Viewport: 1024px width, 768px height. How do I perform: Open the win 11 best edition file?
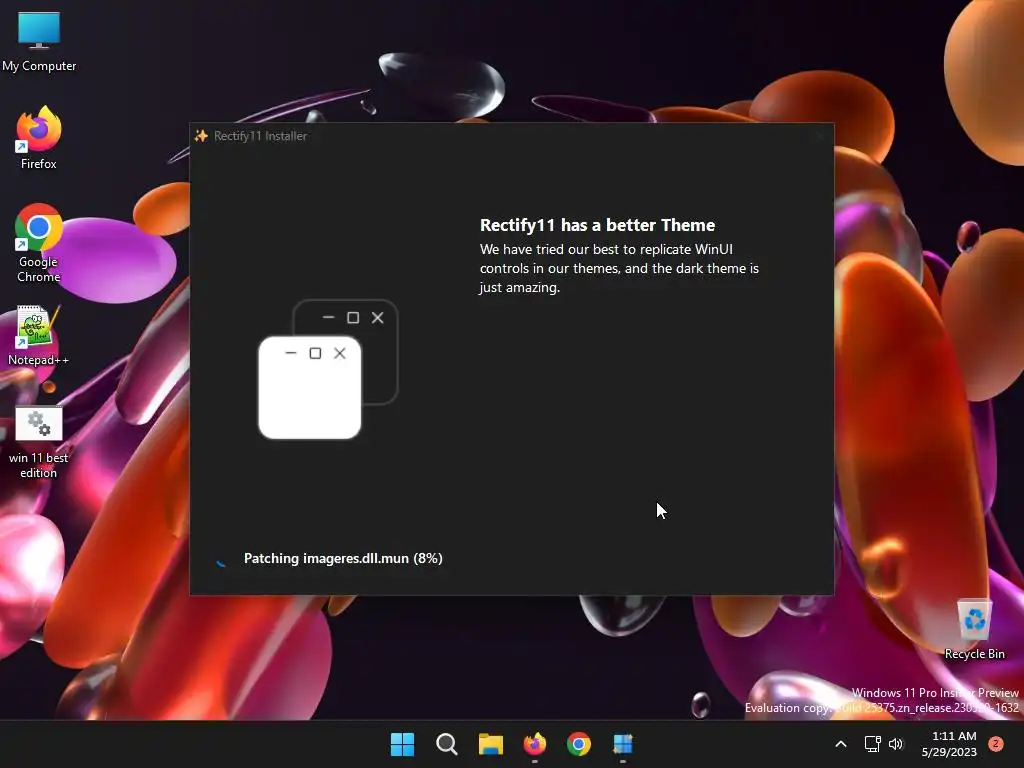click(39, 443)
